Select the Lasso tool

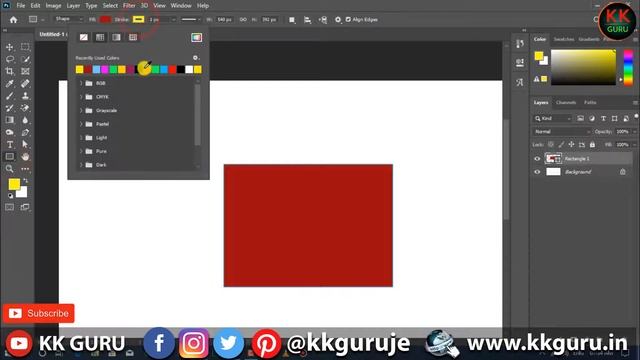pos(9,59)
